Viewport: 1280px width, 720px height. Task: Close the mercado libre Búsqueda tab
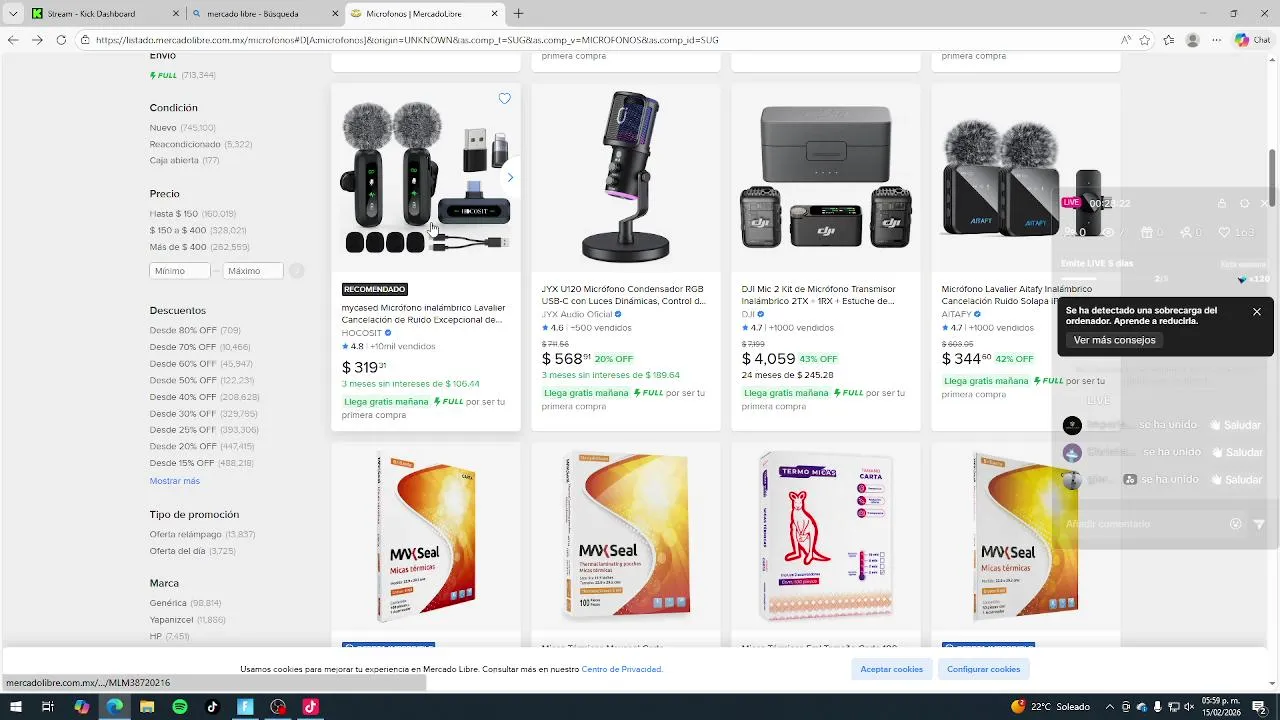[x=336, y=14]
